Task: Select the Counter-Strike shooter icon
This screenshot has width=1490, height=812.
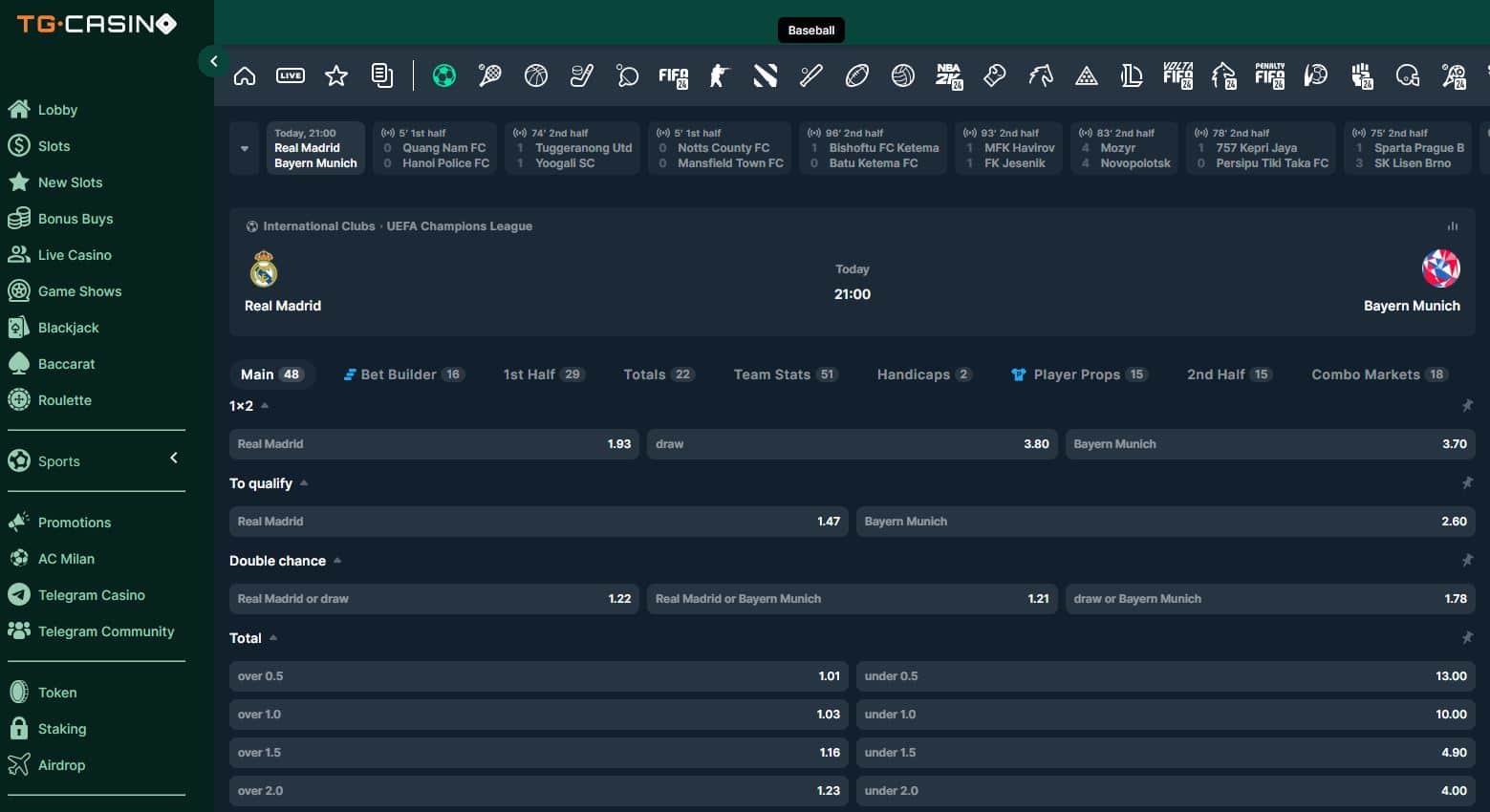Action: pyautogui.click(x=720, y=75)
